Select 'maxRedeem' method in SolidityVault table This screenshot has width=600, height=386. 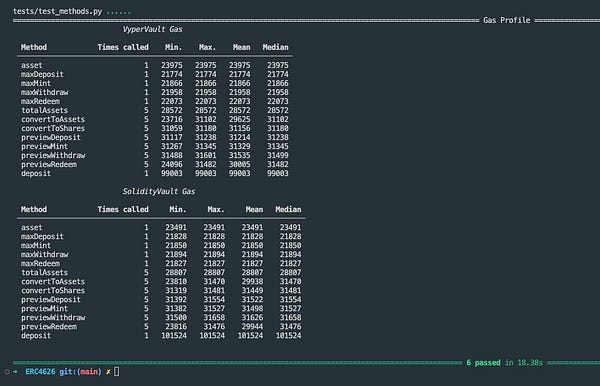[41, 264]
